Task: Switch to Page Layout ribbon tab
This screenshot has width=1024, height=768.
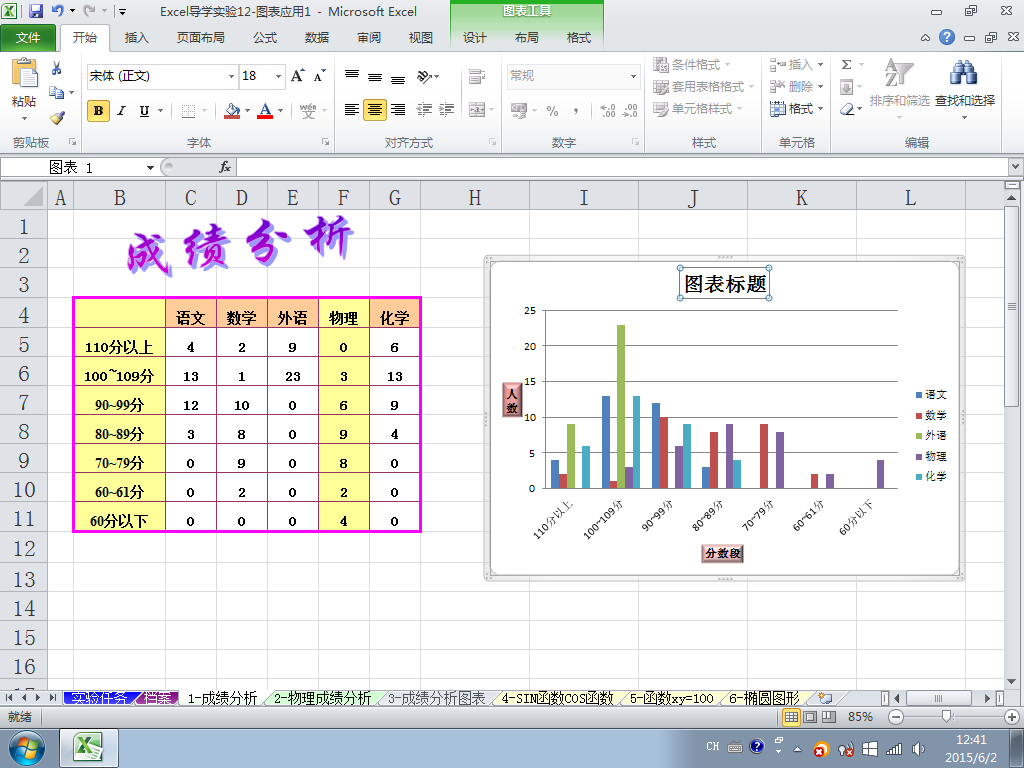Action: pos(200,38)
